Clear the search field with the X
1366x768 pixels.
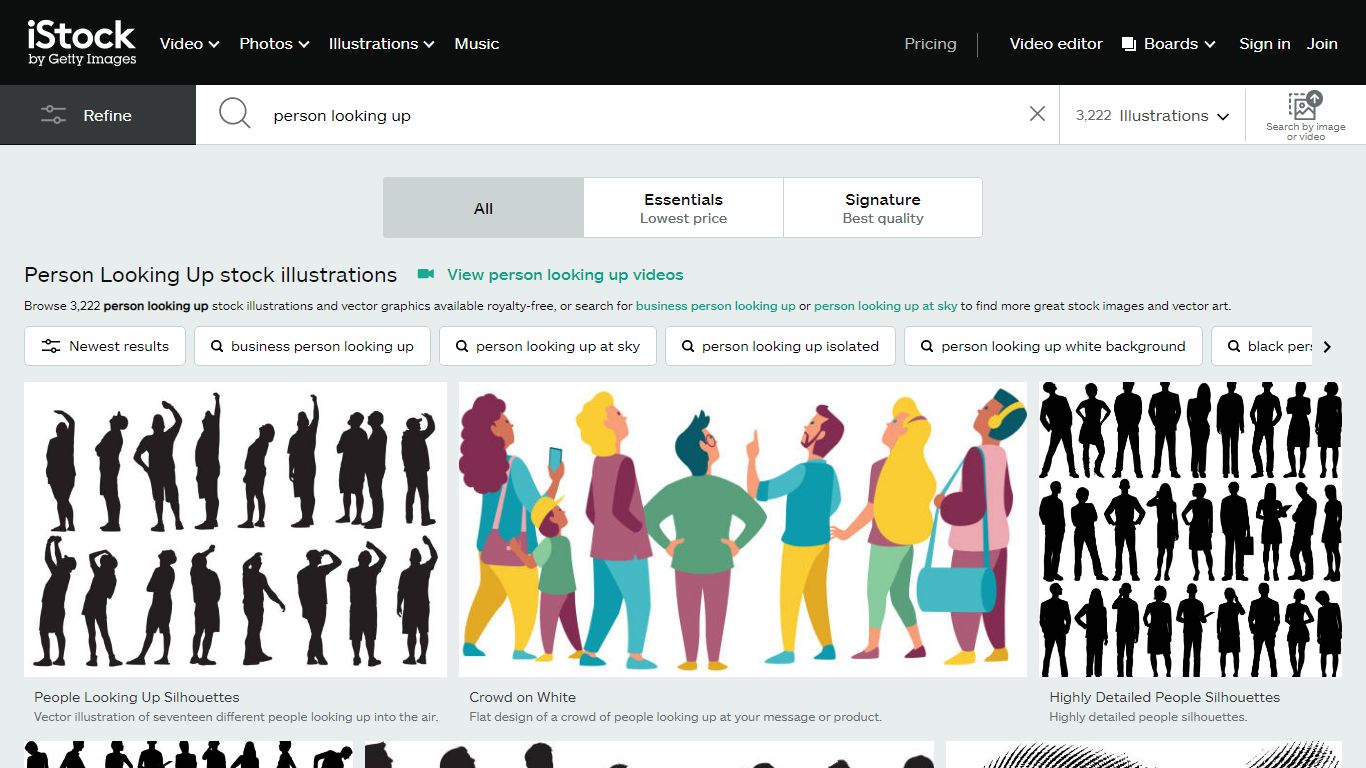pyautogui.click(x=1037, y=114)
